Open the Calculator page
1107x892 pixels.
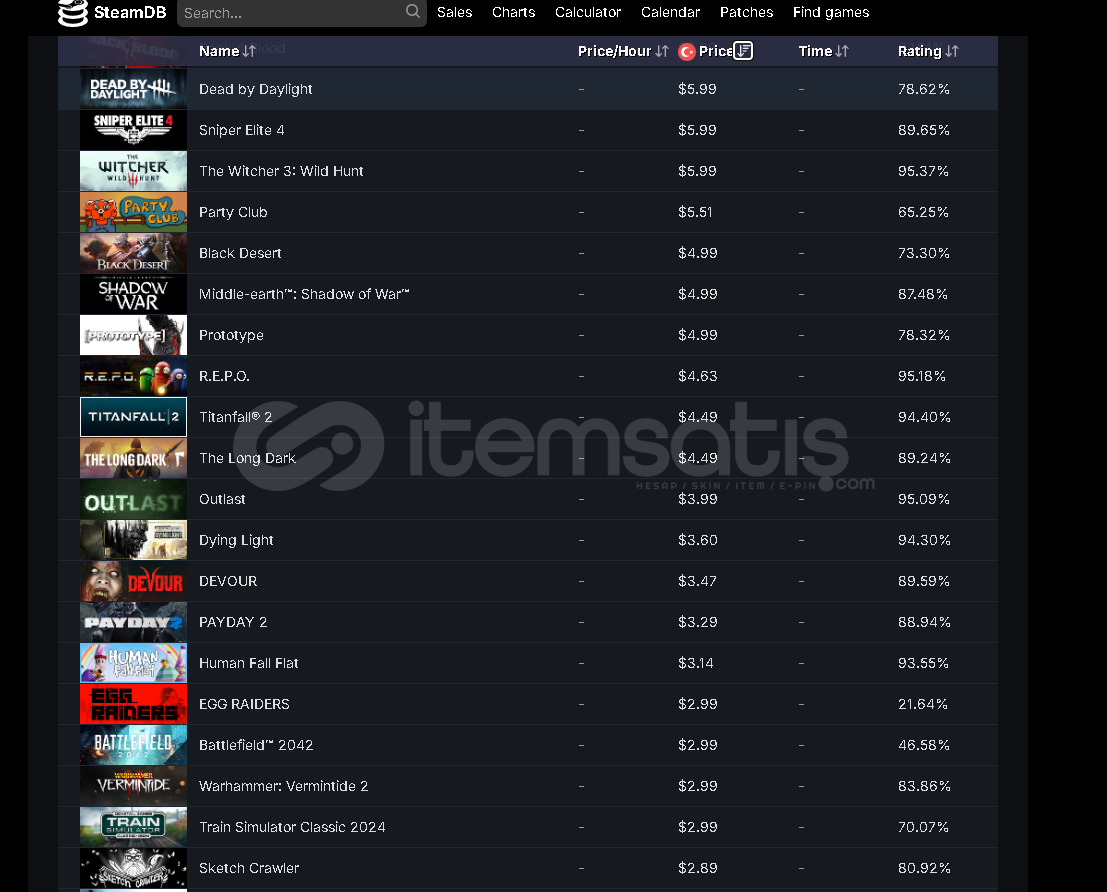588,12
